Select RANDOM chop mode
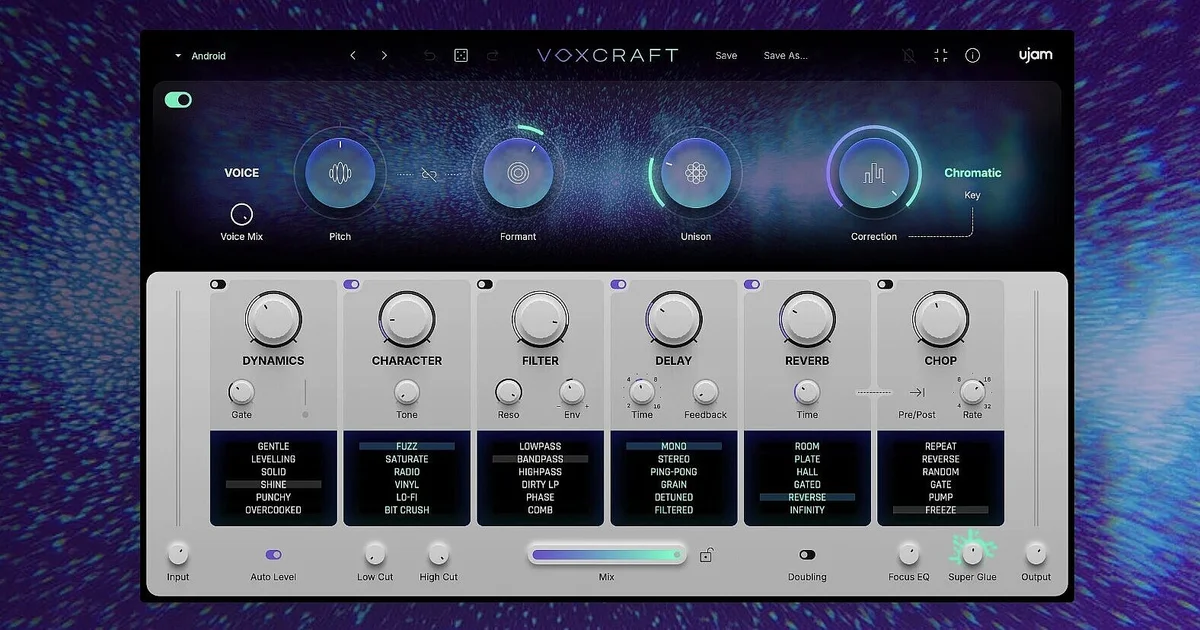 pos(940,472)
